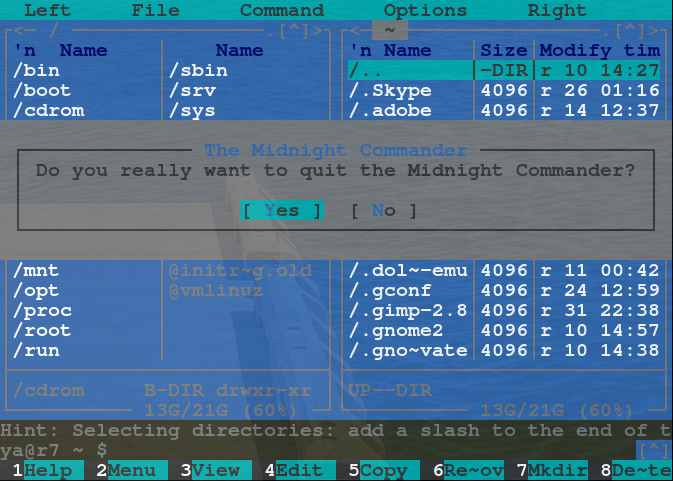Image resolution: width=673 pixels, height=481 pixels.
Task: Click the right panel ~ path label
Action: coord(390,30)
